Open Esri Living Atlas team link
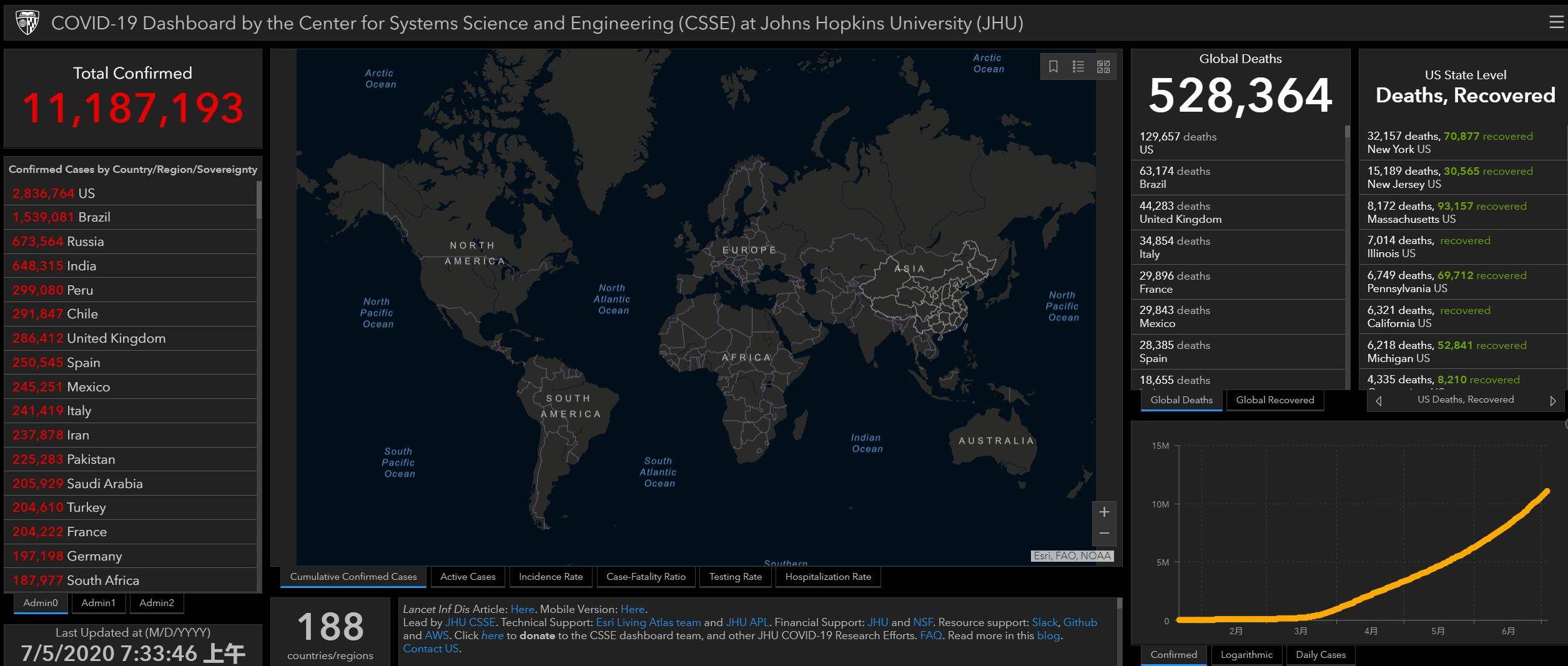The width and height of the screenshot is (1568, 666). (x=648, y=622)
